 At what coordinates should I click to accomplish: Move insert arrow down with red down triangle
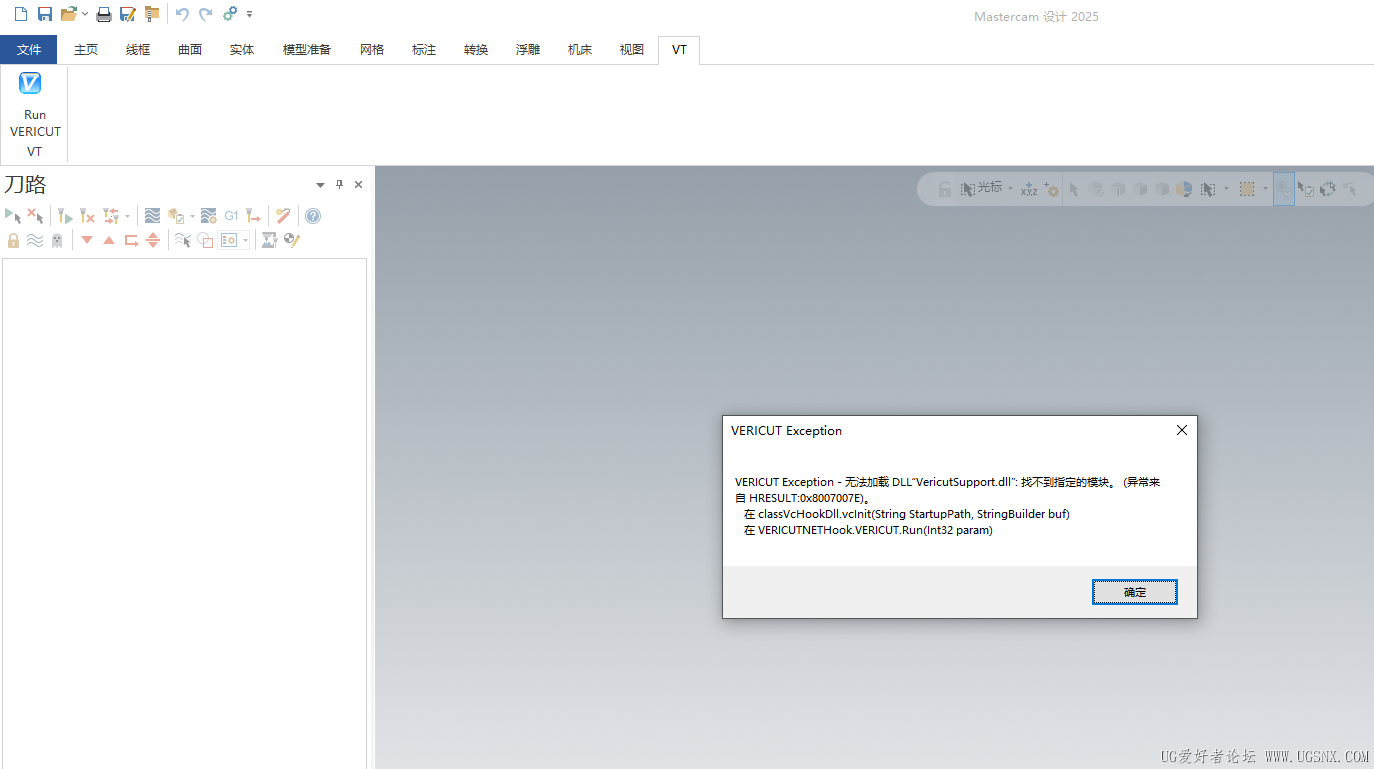click(x=87, y=240)
